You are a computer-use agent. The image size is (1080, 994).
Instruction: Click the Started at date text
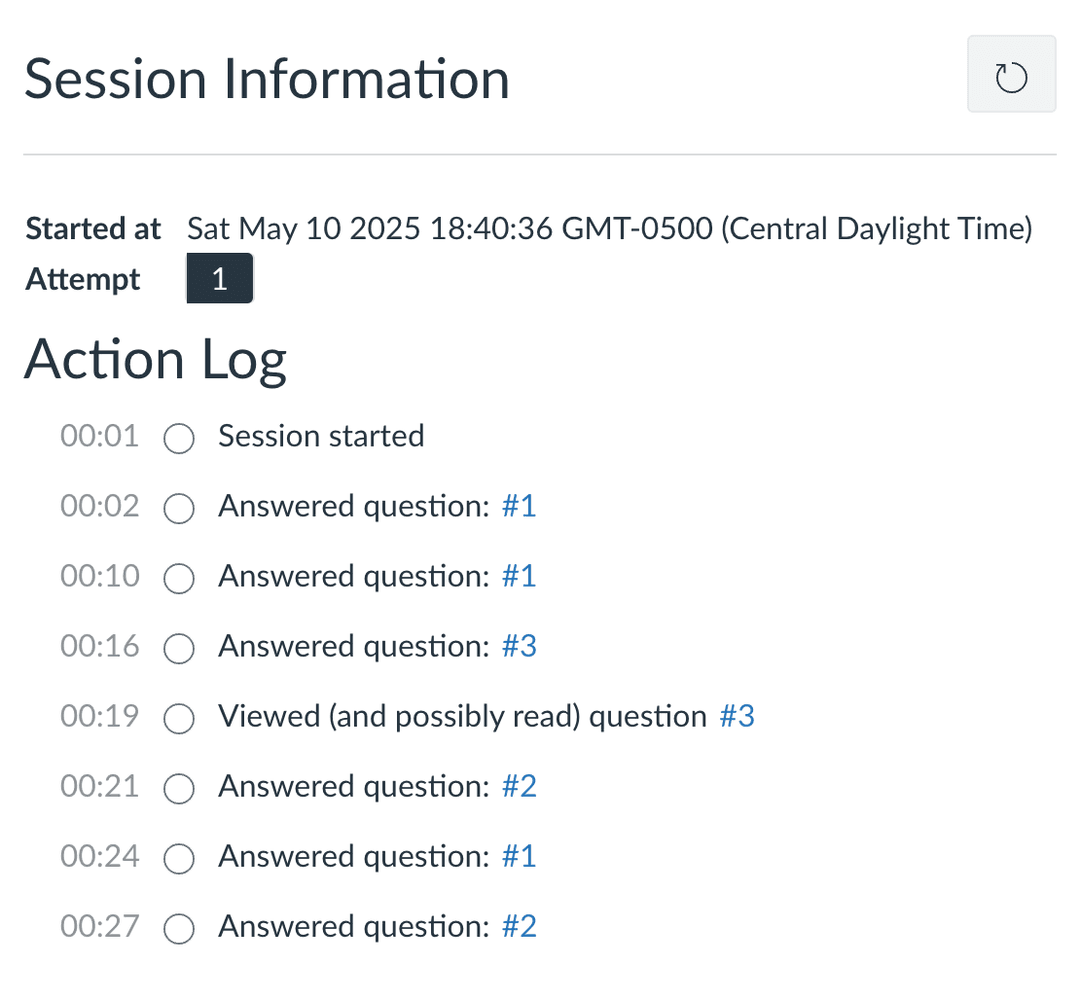[609, 229]
